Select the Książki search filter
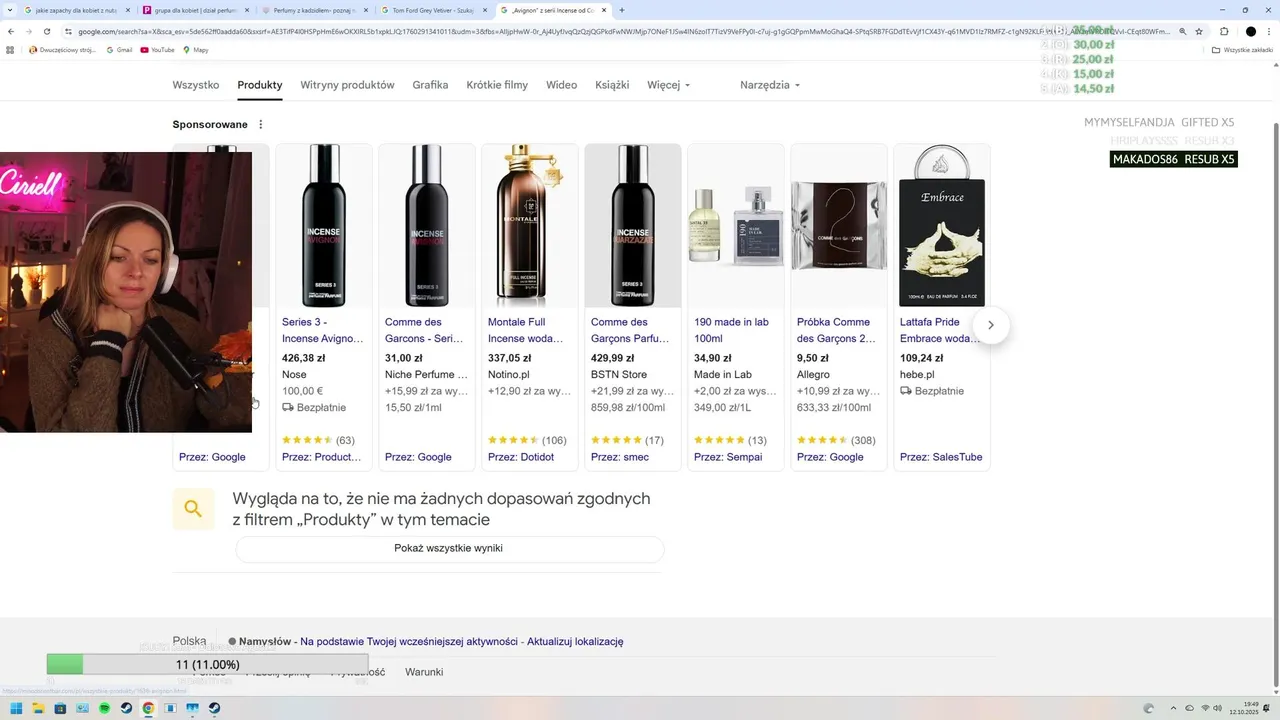 (x=612, y=85)
